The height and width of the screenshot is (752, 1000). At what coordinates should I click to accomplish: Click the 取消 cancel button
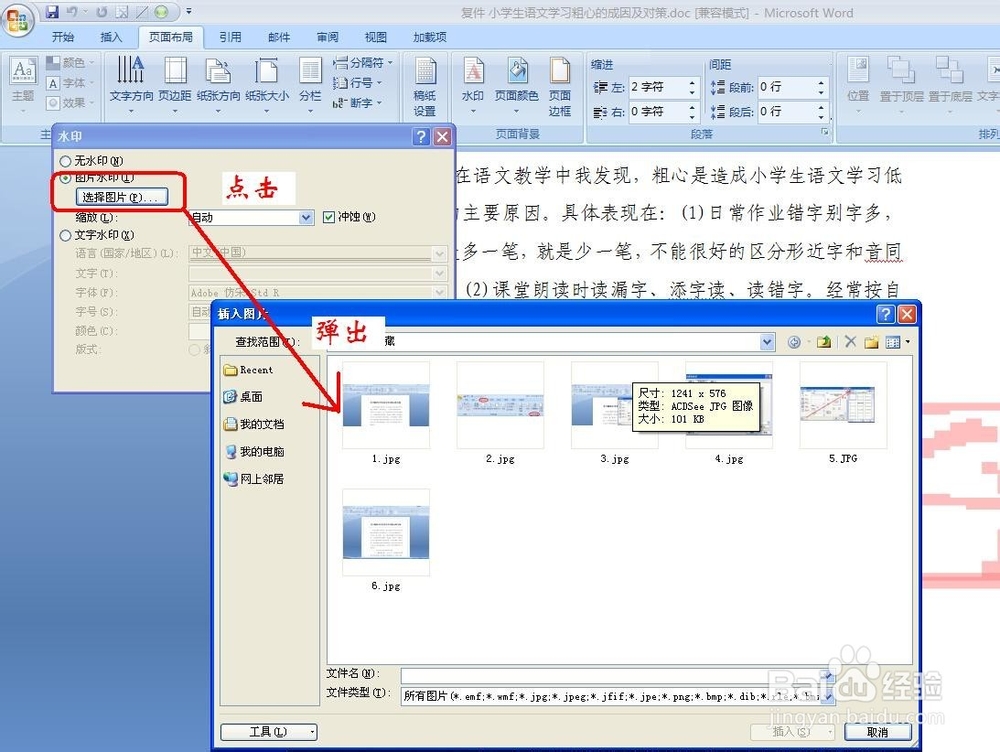click(x=878, y=732)
